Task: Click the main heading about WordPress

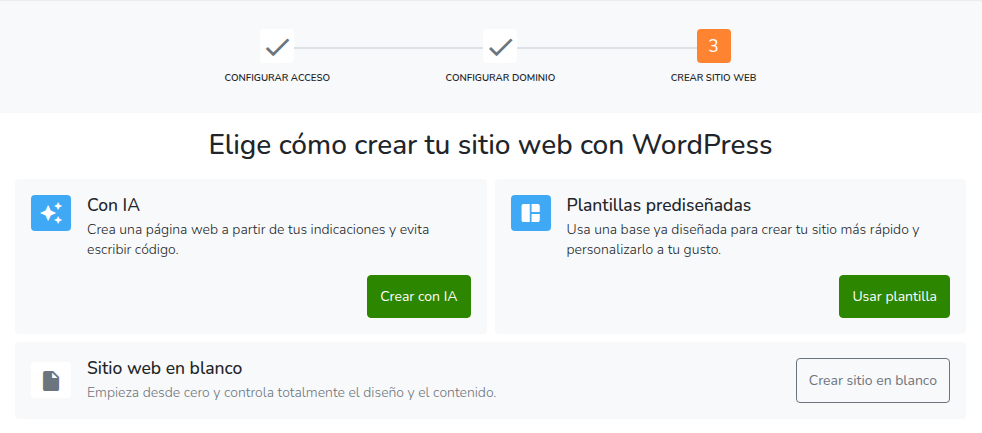Action: coord(490,144)
